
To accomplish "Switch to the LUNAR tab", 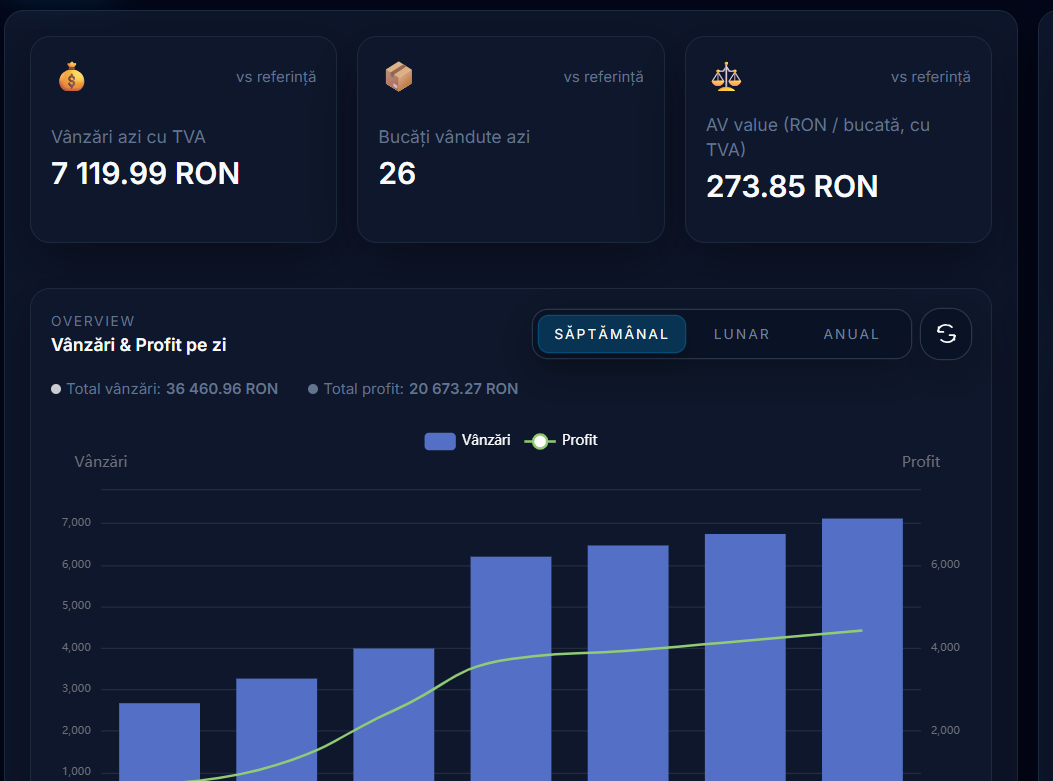I will [741, 333].
